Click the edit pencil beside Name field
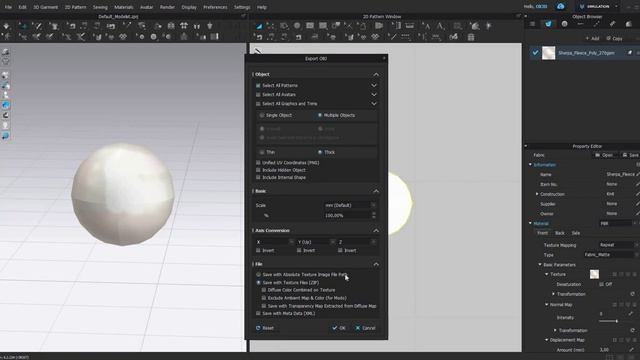 638,174
